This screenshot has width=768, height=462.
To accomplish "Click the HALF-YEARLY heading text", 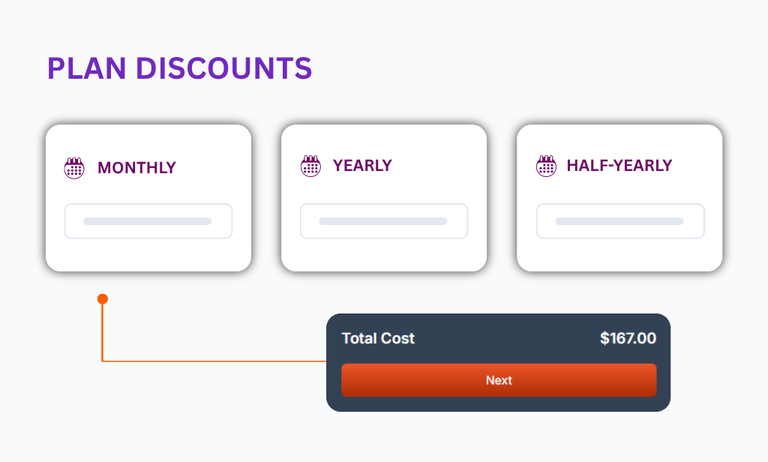I will pos(619,166).
